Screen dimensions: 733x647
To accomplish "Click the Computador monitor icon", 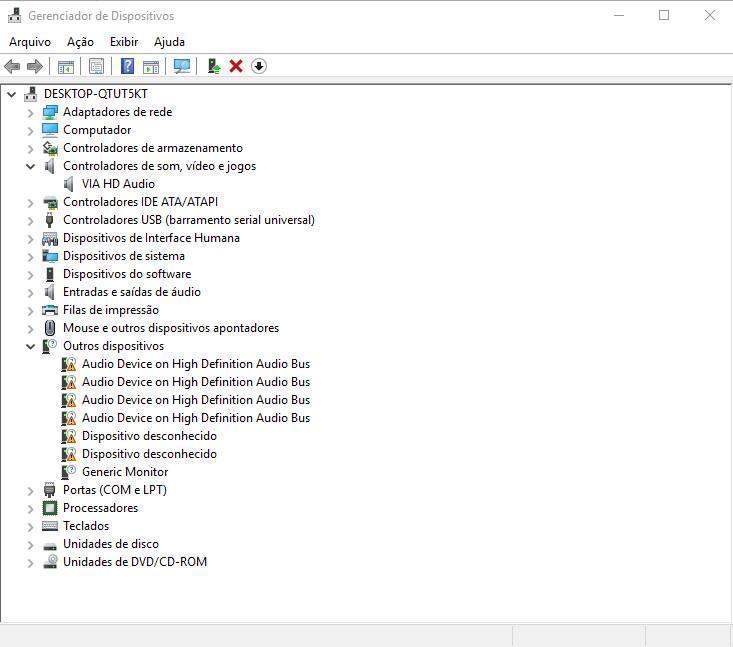I will click(x=50, y=130).
